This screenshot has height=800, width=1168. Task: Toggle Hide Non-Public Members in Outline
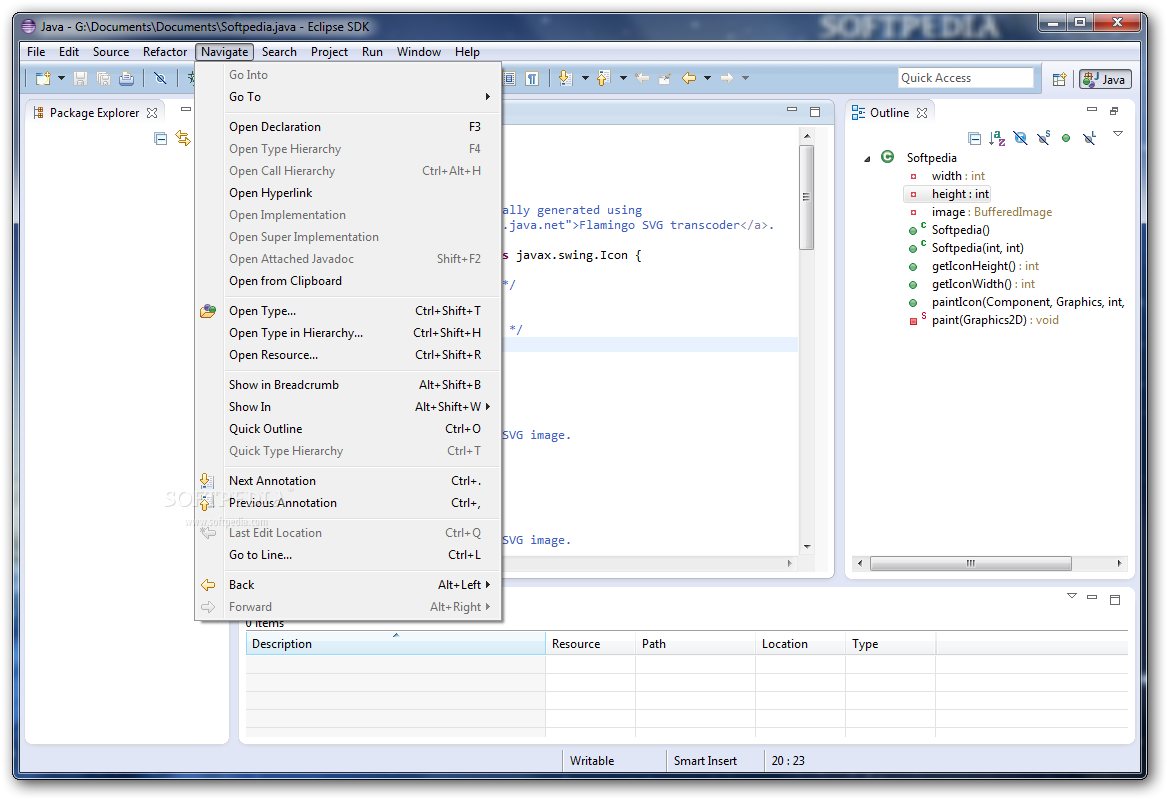[x=1066, y=139]
